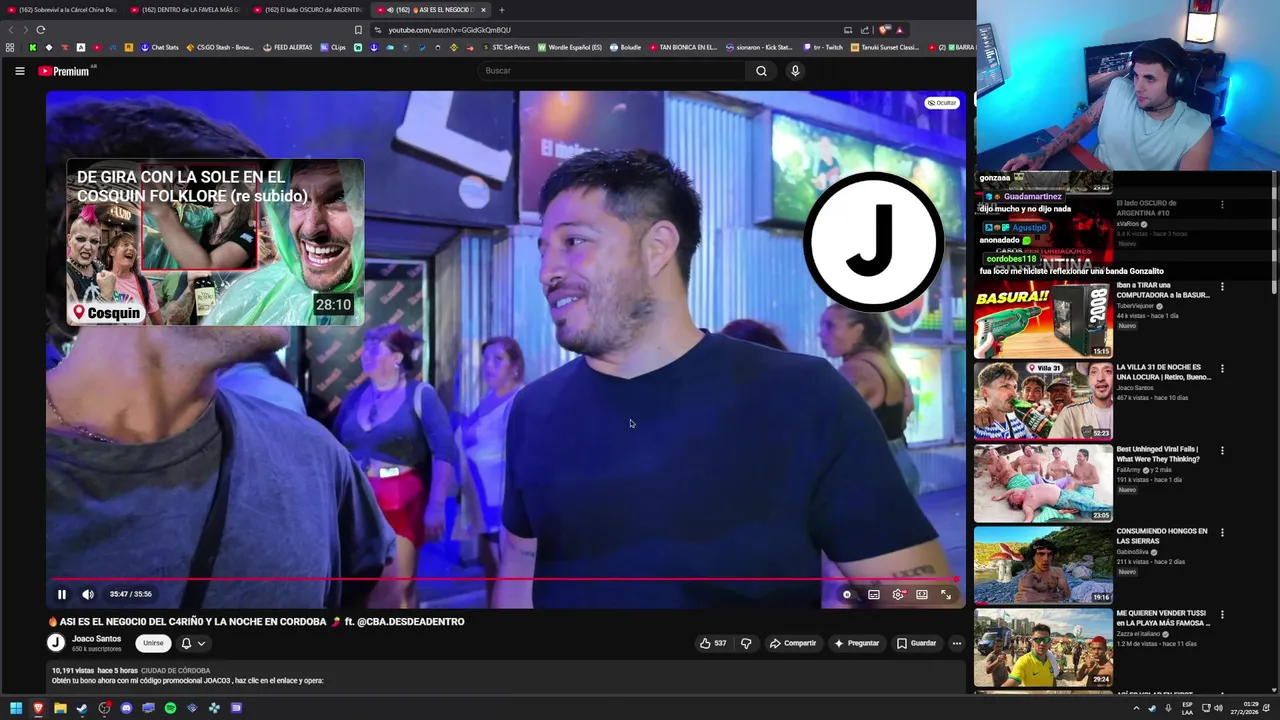This screenshot has width=1280, height=720.
Task: Click the Joaco Santos channel avatar
Action: 56,643
